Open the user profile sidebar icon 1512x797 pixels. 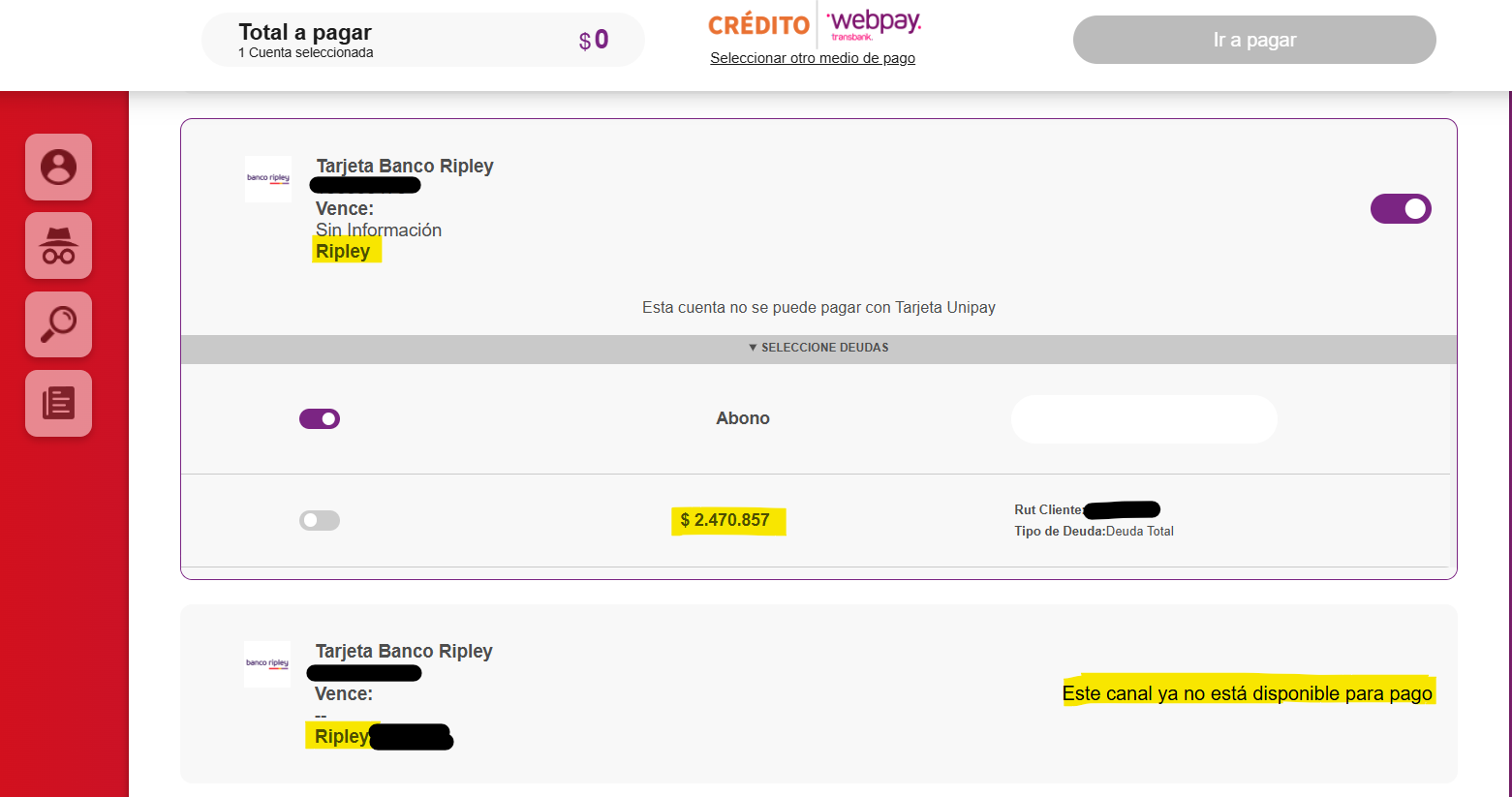point(58,168)
